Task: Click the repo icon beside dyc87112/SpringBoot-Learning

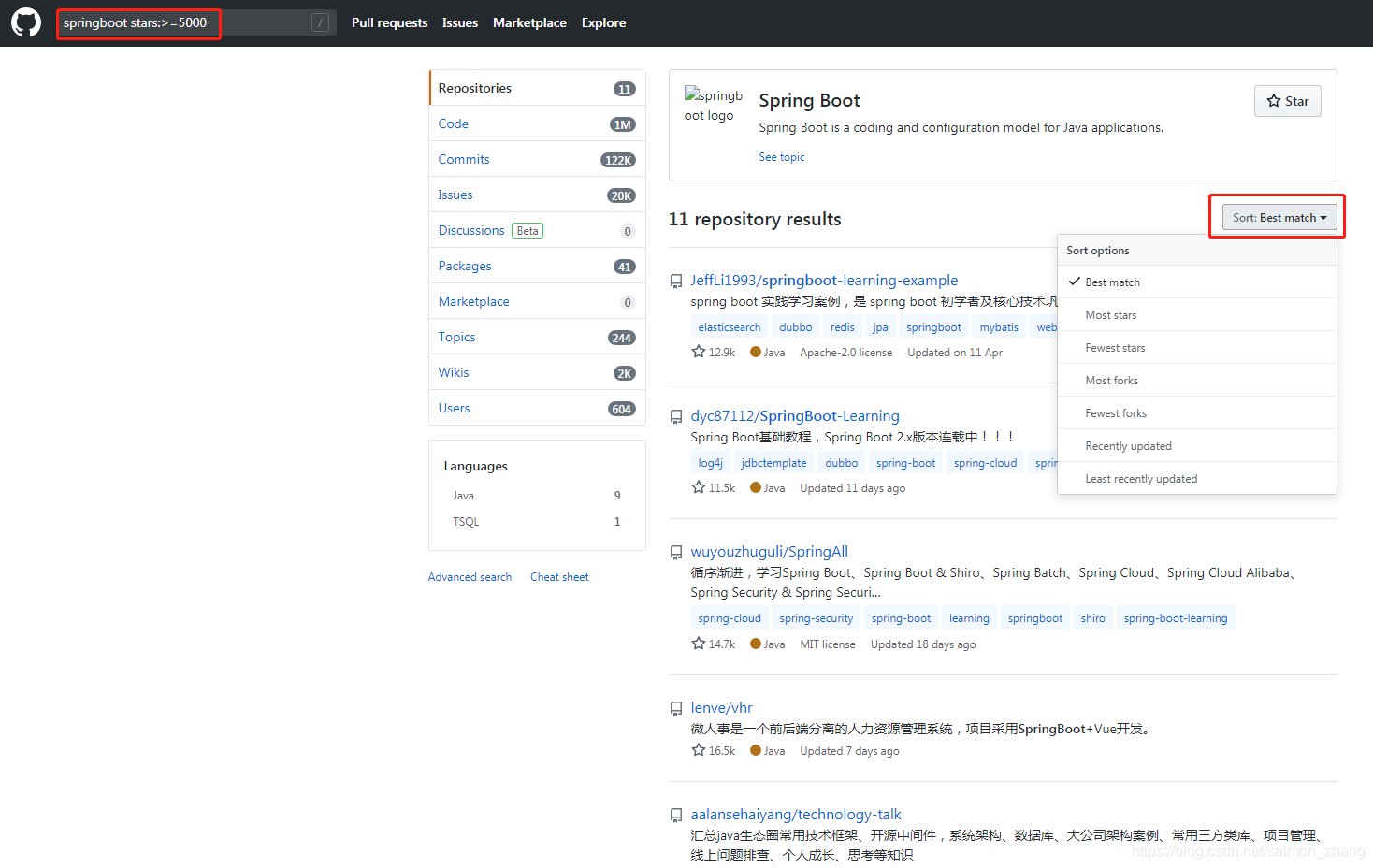Action: (676, 416)
